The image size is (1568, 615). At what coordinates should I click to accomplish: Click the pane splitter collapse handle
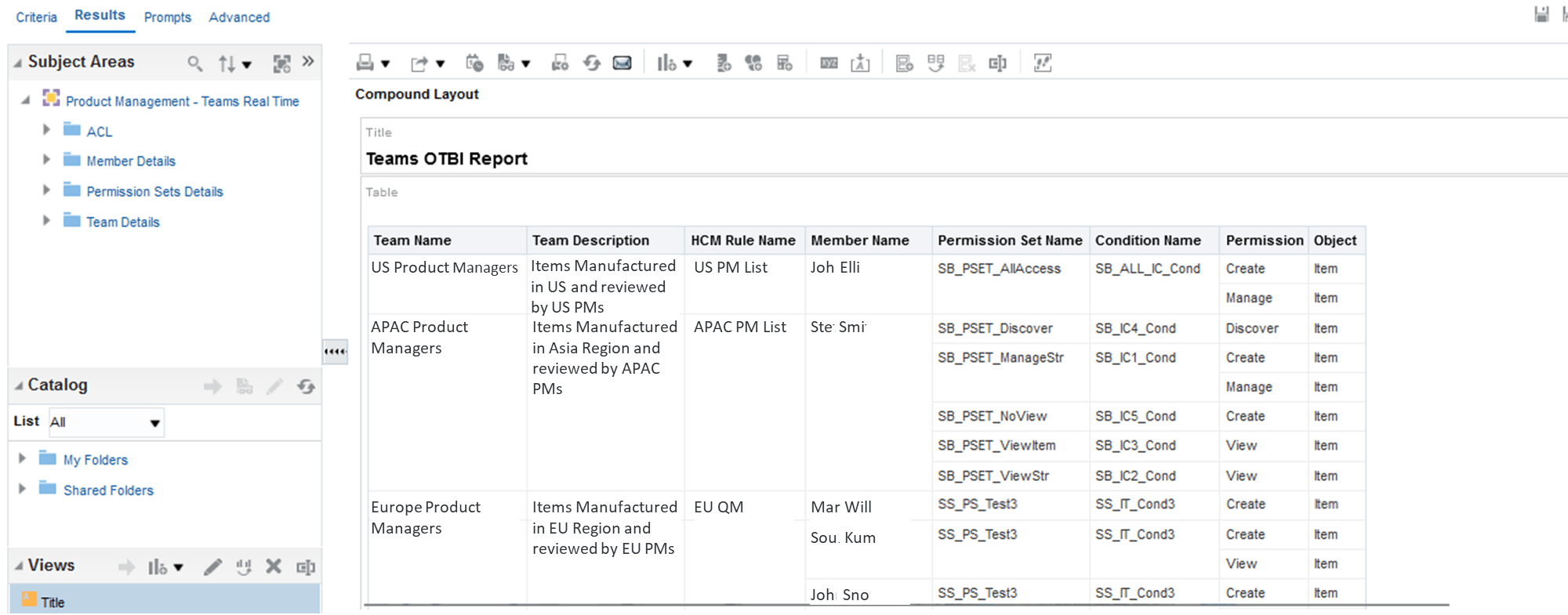click(336, 351)
